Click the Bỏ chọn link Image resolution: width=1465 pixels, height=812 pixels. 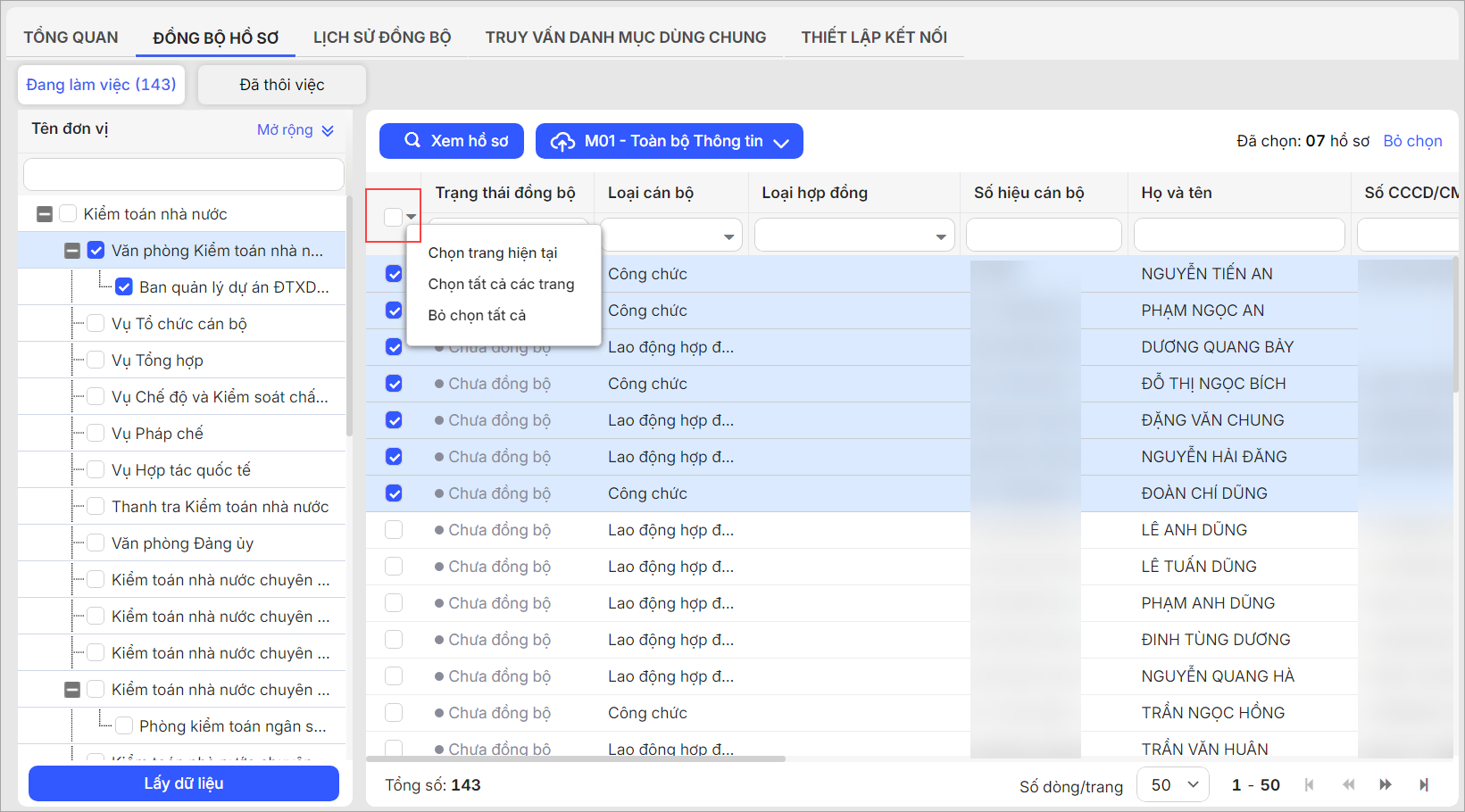pos(1412,141)
